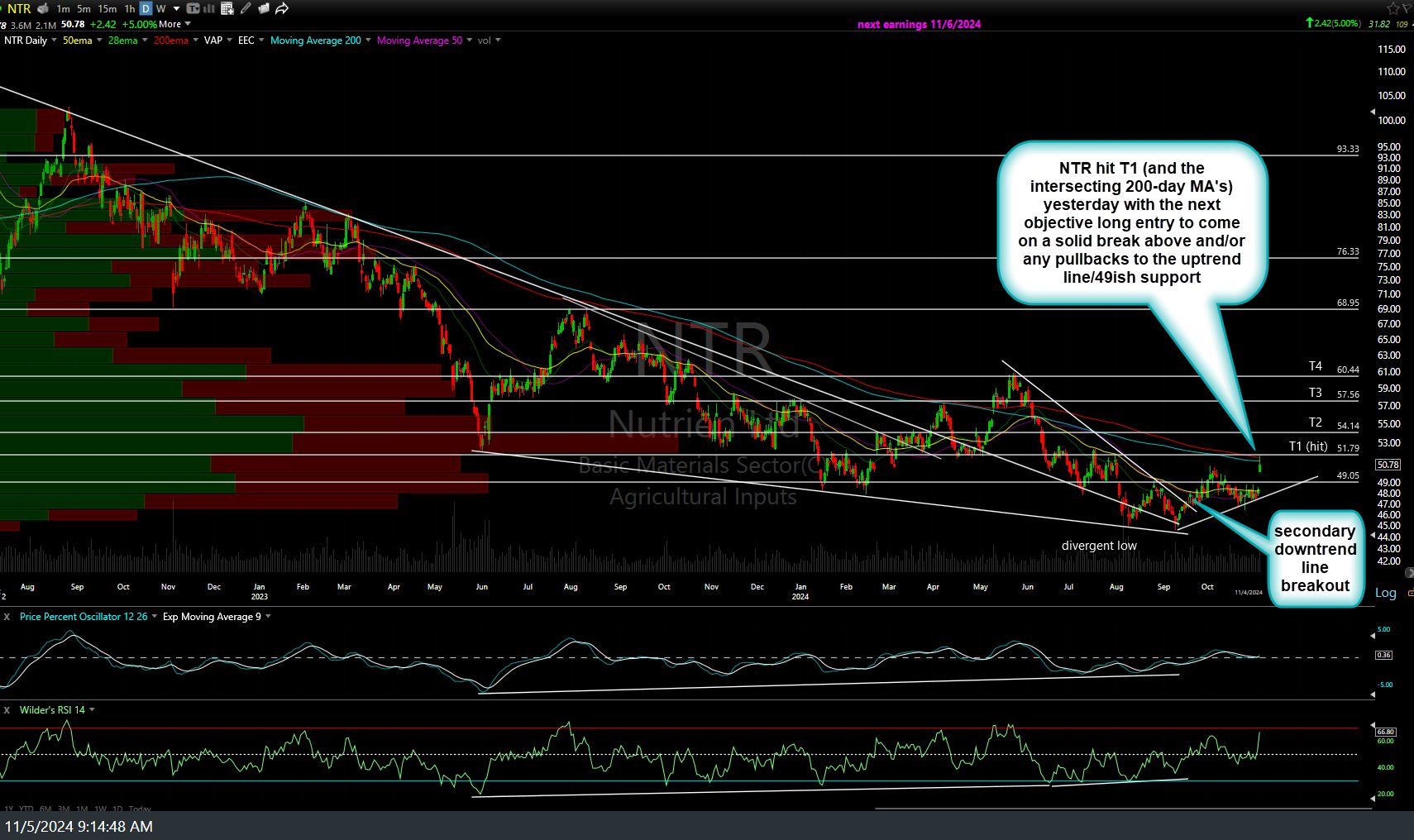
Task: Open the text annotation (Tv) tool
Action: 193,9
